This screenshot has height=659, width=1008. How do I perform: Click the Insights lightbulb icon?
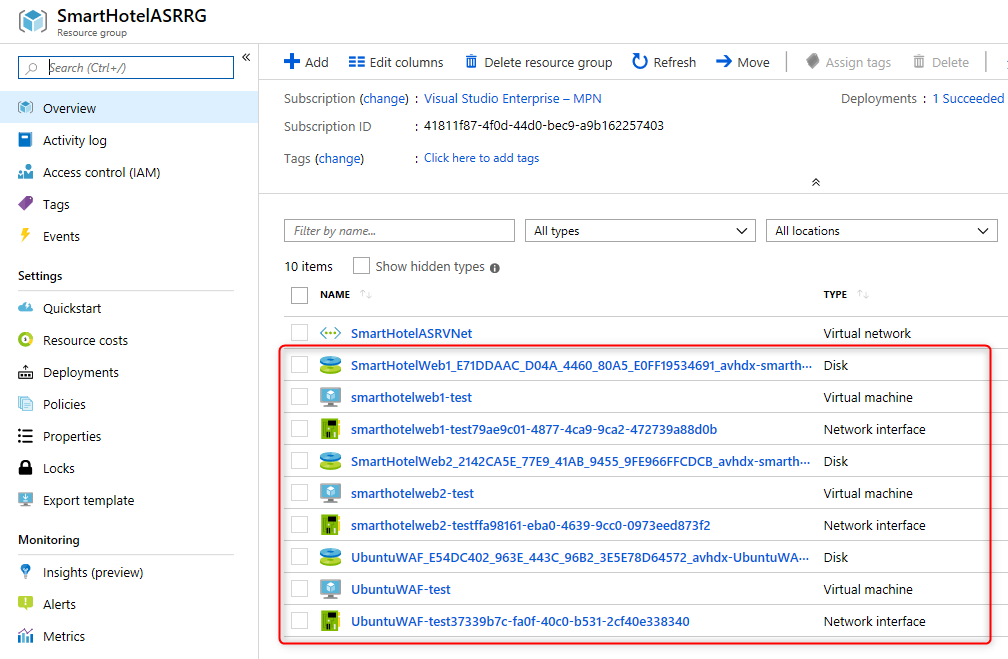[x=25, y=571]
